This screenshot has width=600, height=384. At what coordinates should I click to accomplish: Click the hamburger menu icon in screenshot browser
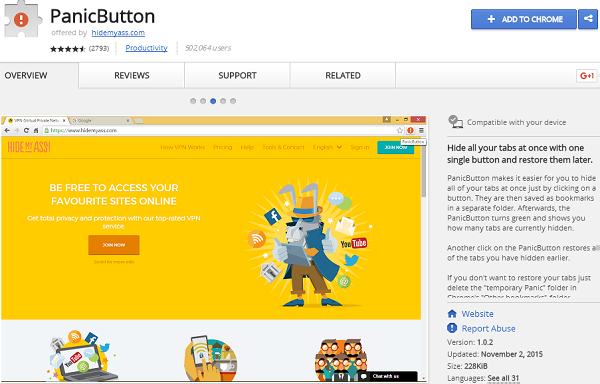pyautogui.click(x=421, y=130)
